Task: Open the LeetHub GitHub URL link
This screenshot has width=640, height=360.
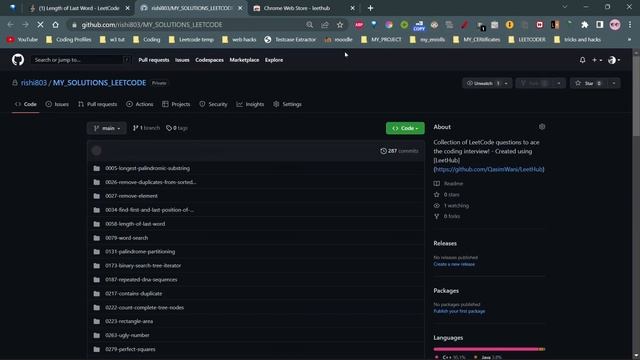Action: (489, 169)
